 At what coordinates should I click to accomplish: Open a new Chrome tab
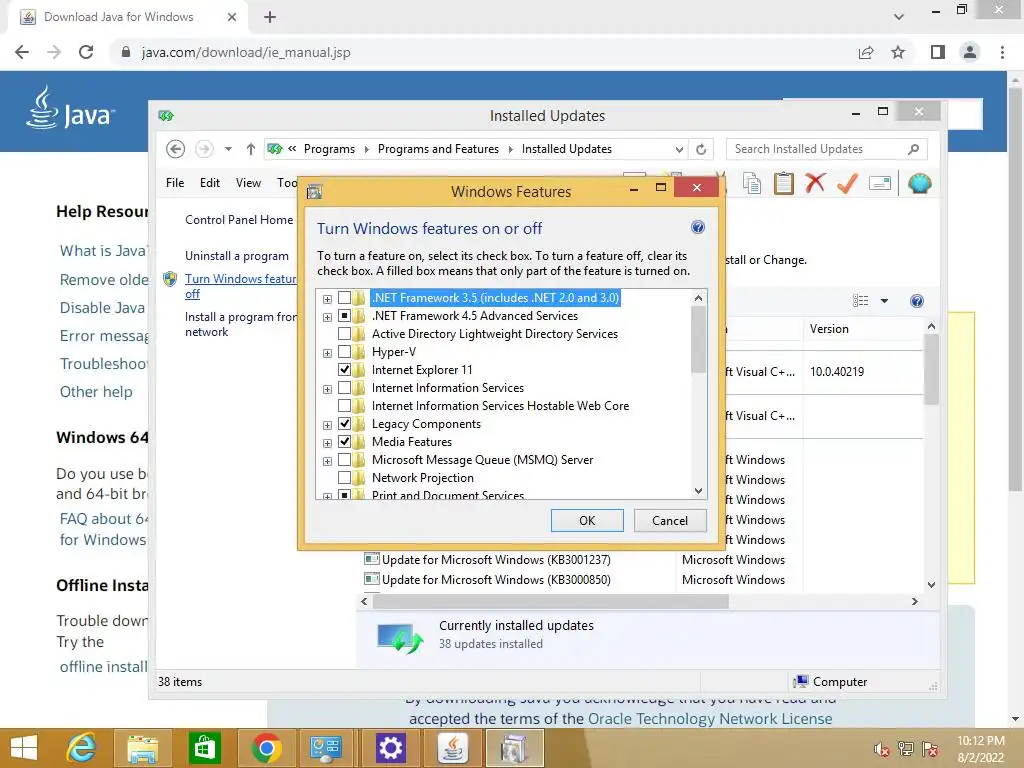(x=270, y=17)
